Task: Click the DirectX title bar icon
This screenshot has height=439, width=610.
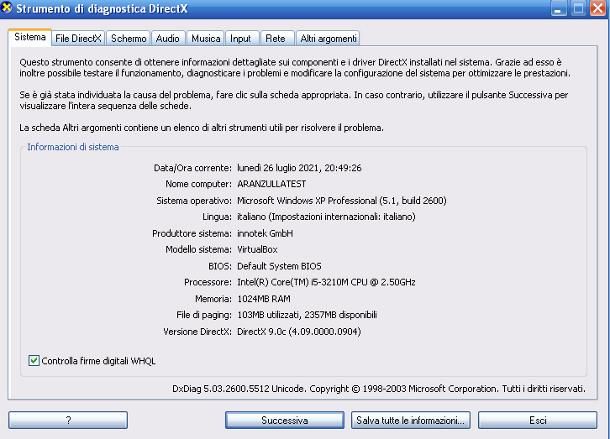Action: pos(6,8)
